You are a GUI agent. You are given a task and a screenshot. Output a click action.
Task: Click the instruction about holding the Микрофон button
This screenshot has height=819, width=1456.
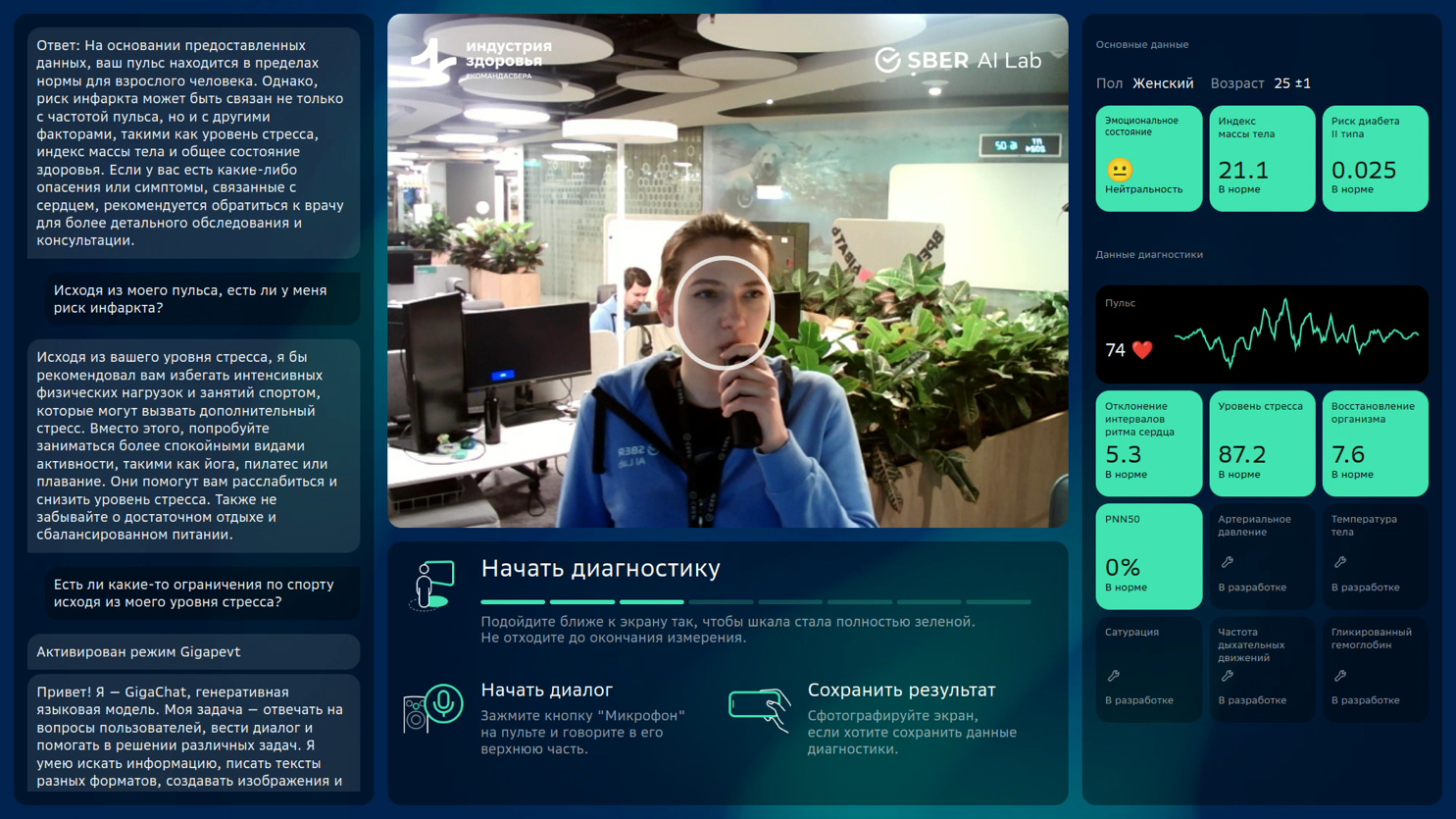(x=582, y=733)
